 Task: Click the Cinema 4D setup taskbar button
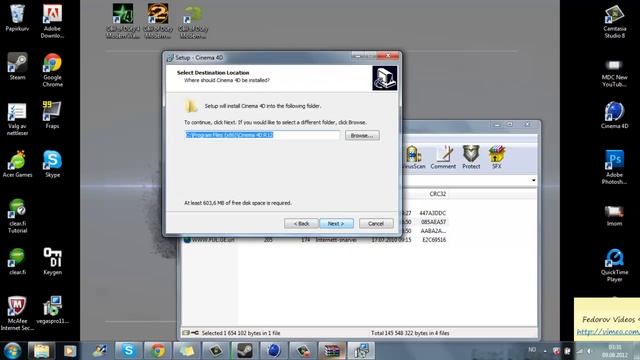pos(361,351)
